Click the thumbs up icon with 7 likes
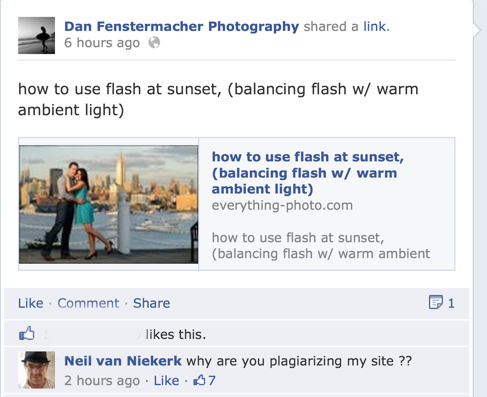The image size is (487, 397). coord(200,380)
